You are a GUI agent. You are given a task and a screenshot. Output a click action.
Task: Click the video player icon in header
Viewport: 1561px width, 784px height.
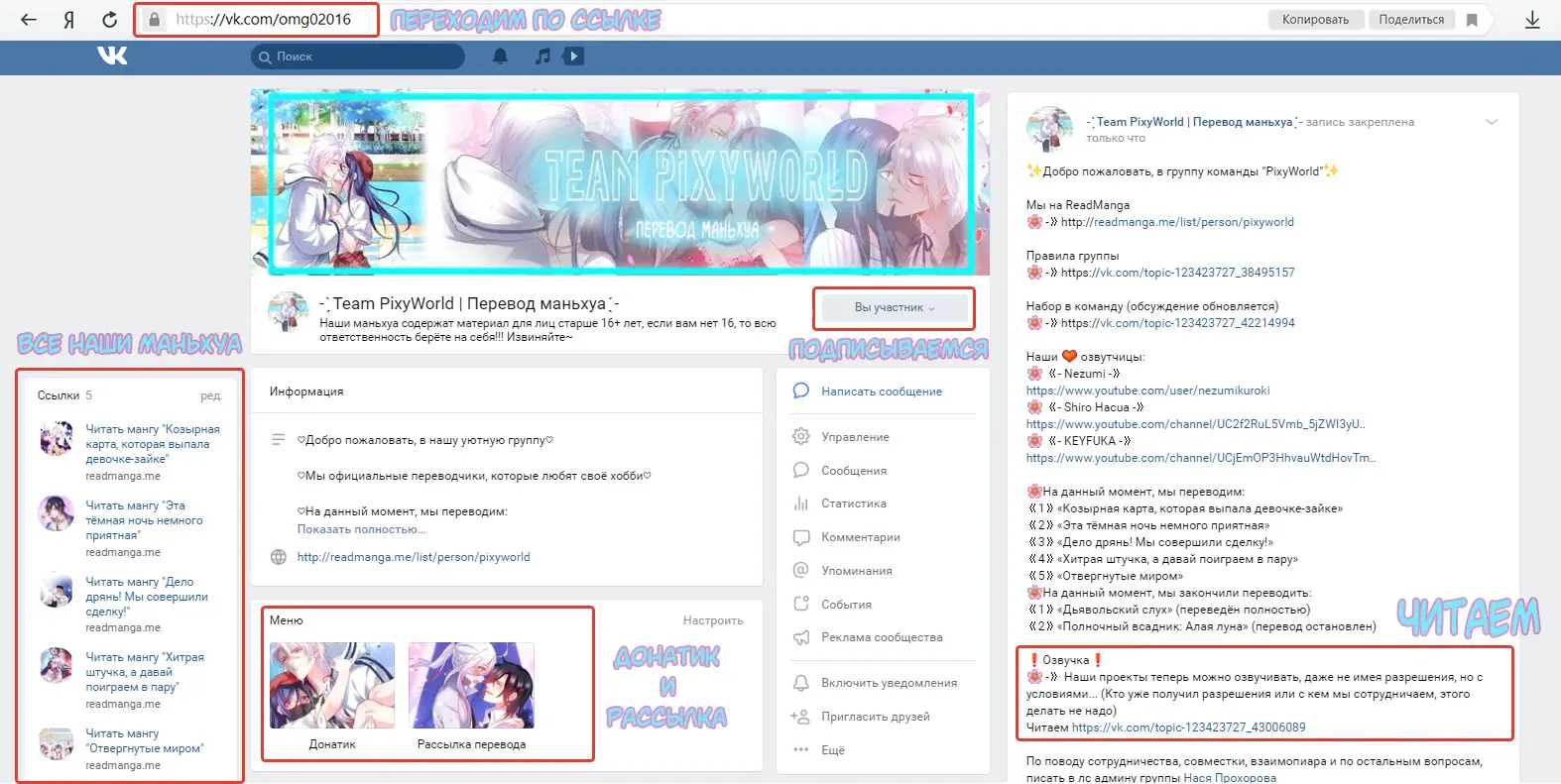pyautogui.click(x=573, y=56)
